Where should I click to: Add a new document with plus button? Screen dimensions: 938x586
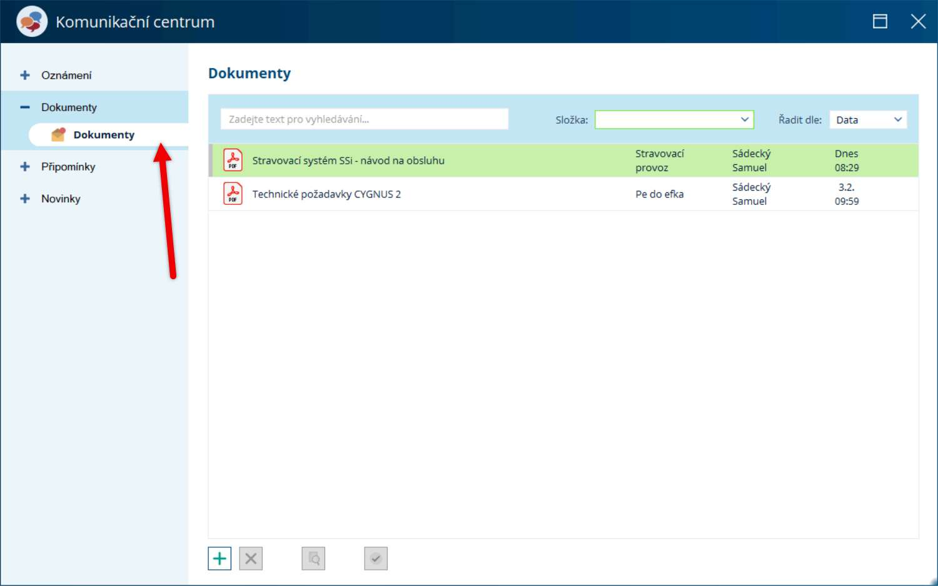click(x=220, y=558)
